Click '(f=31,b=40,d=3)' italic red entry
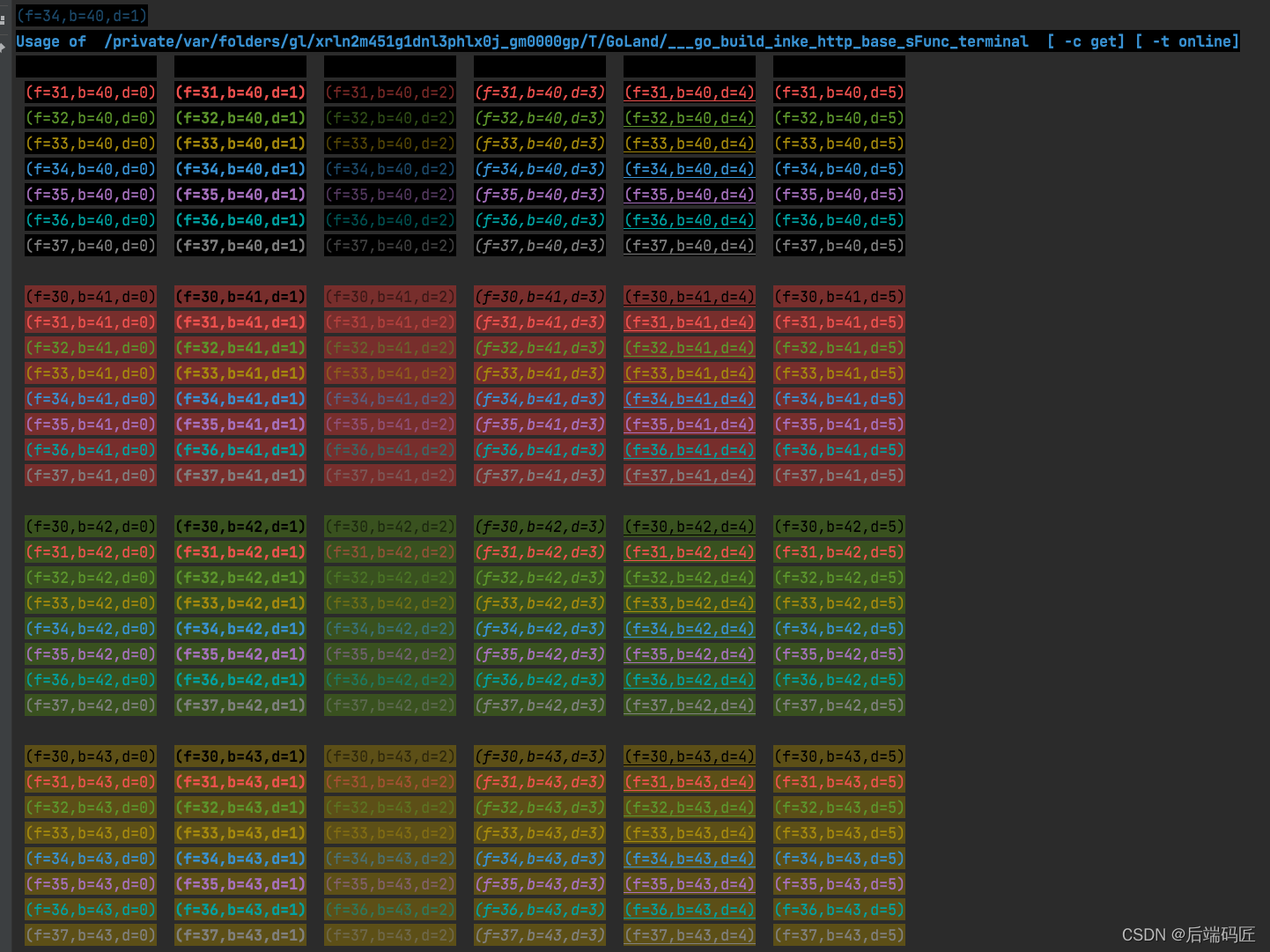Screen dimensions: 1270x952 point(540,92)
